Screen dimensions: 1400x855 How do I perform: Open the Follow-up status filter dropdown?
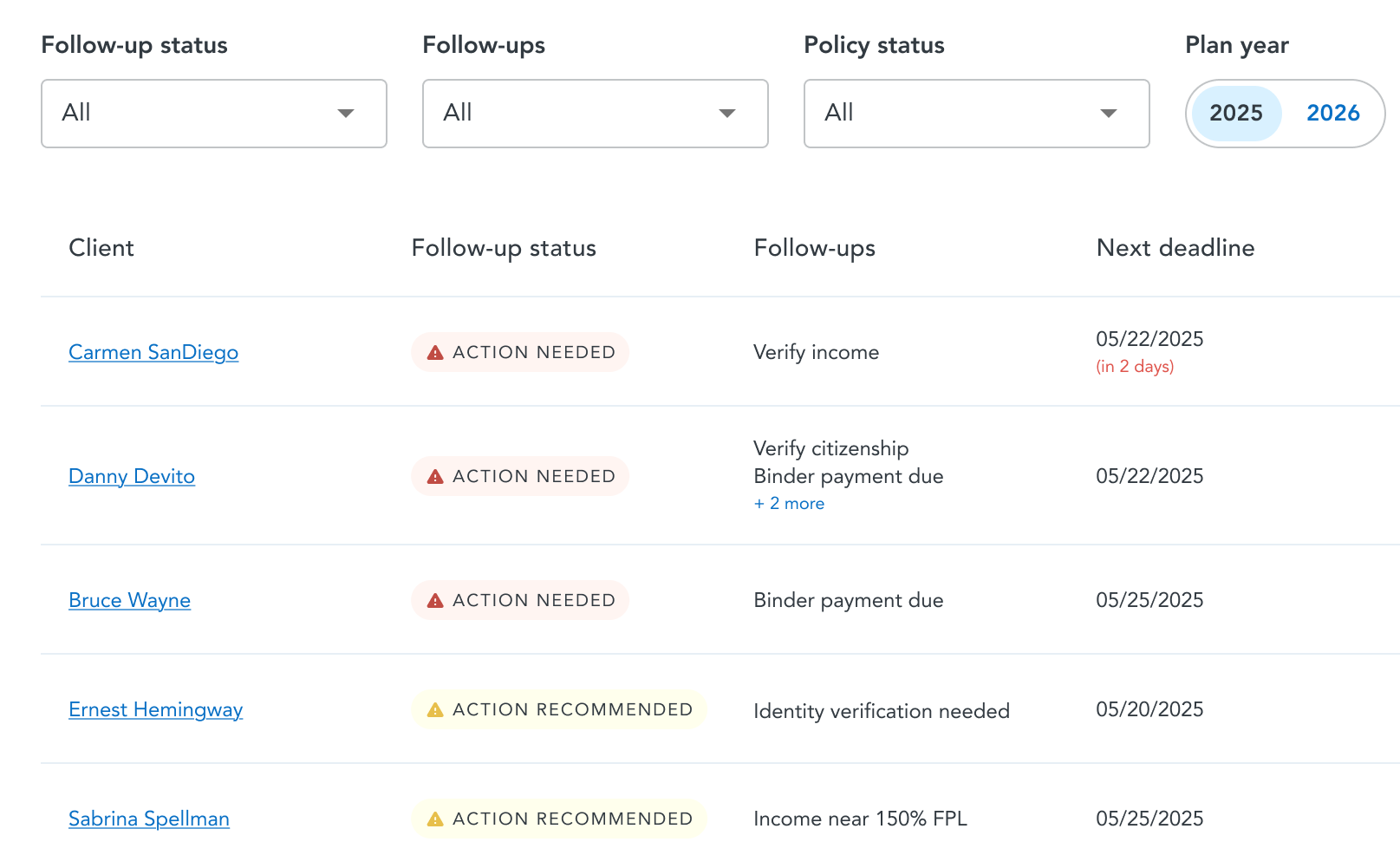pos(213,114)
